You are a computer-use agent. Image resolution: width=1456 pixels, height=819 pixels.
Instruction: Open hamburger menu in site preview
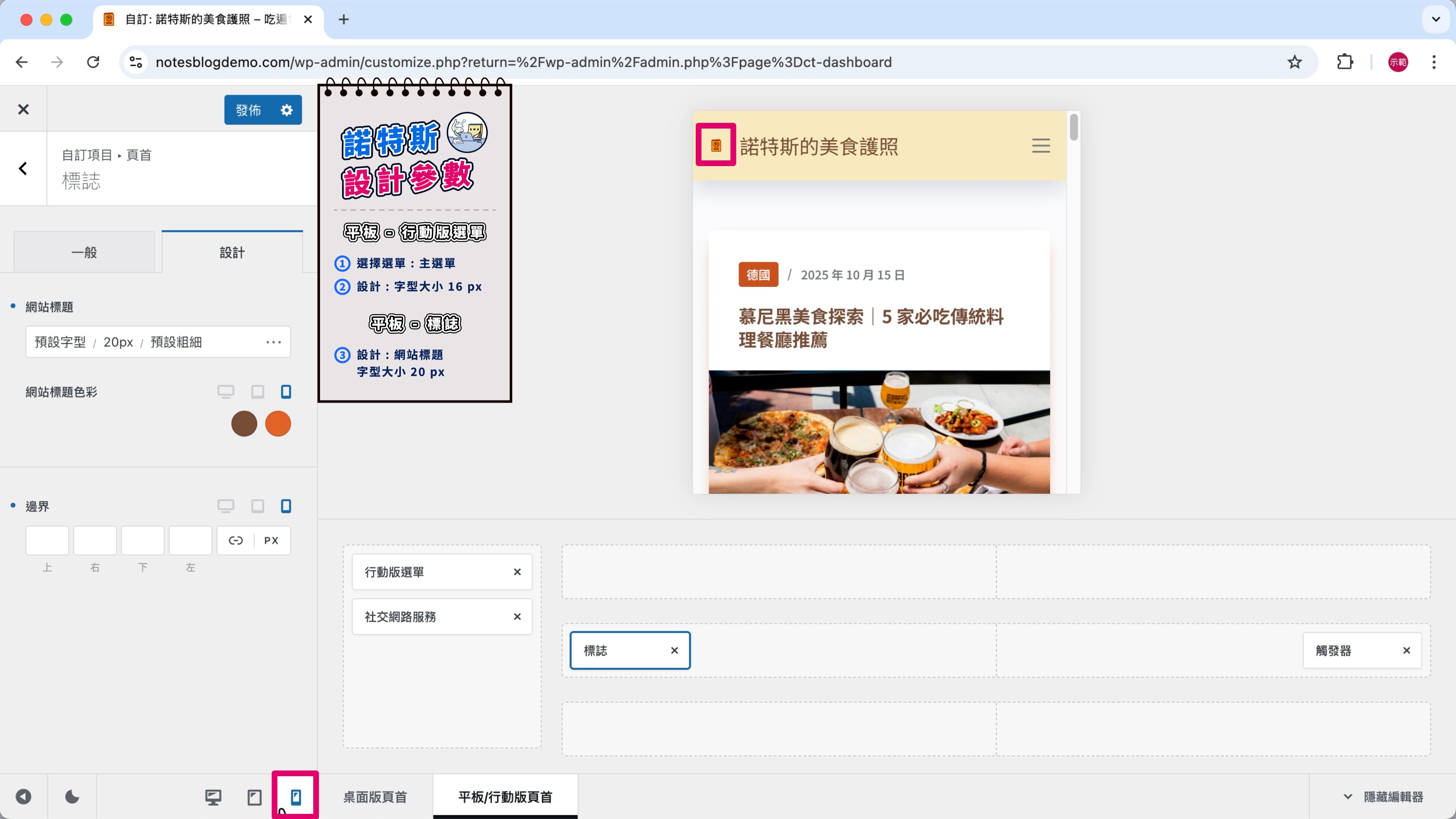coord(1040,146)
